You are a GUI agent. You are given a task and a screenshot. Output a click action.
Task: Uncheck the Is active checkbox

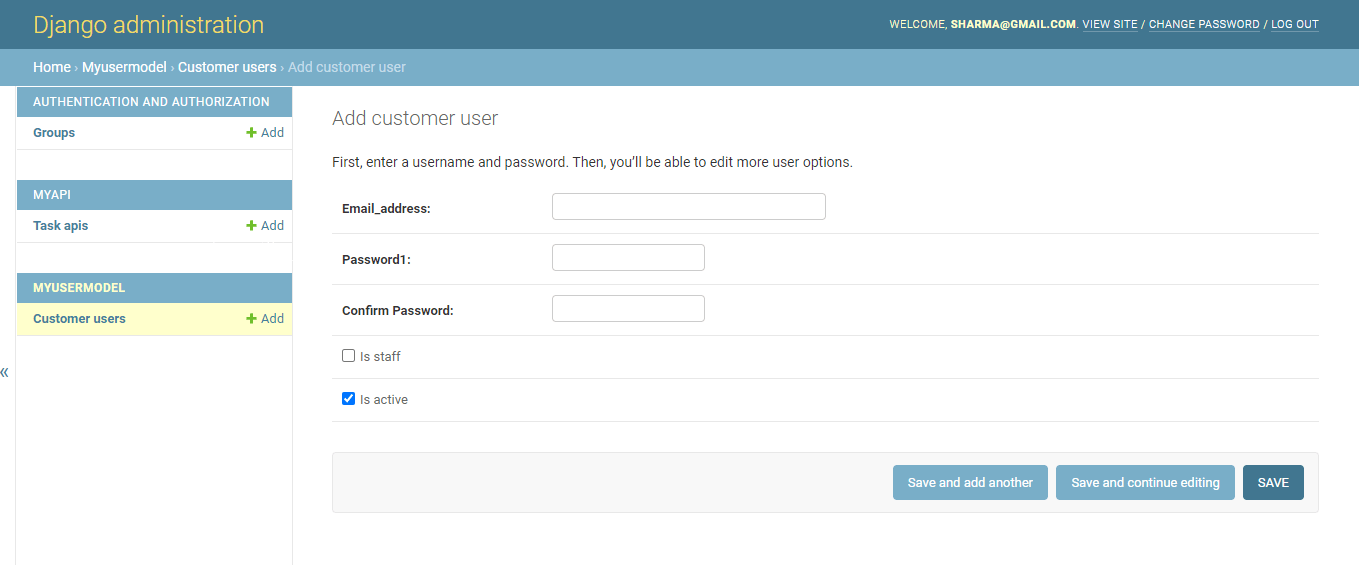coord(348,399)
